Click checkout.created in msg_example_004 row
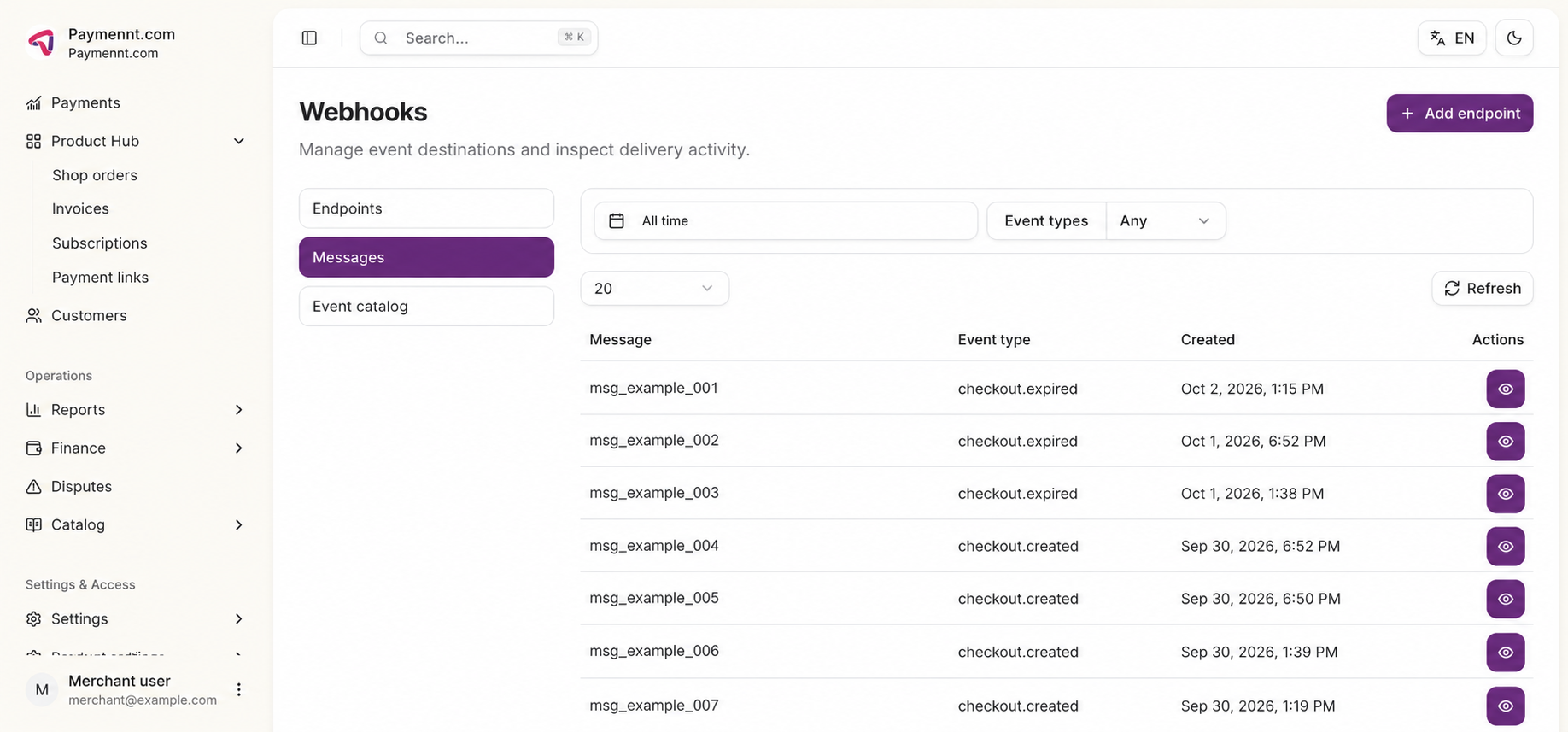This screenshot has height=732, width=1568. [1018, 547]
